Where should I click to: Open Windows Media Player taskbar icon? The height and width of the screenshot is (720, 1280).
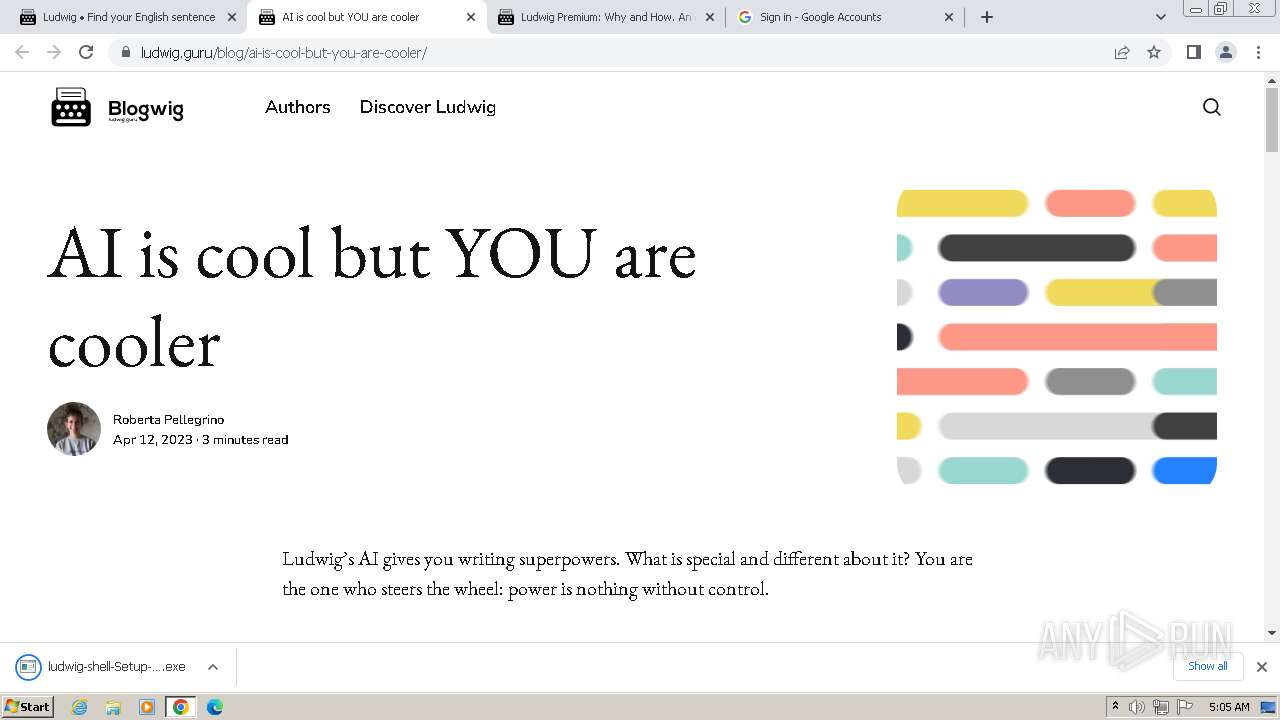point(147,707)
